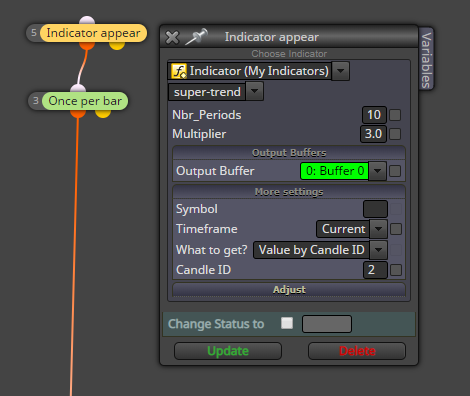Image resolution: width=470 pixels, height=396 pixels.
Task: Edit the Multiplier value 3.0
Action: coord(373,134)
